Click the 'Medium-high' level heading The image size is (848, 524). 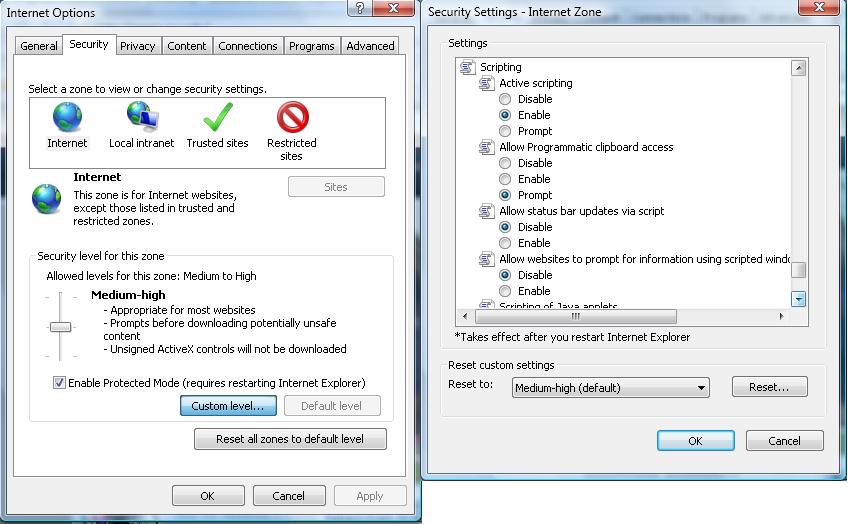[128, 295]
